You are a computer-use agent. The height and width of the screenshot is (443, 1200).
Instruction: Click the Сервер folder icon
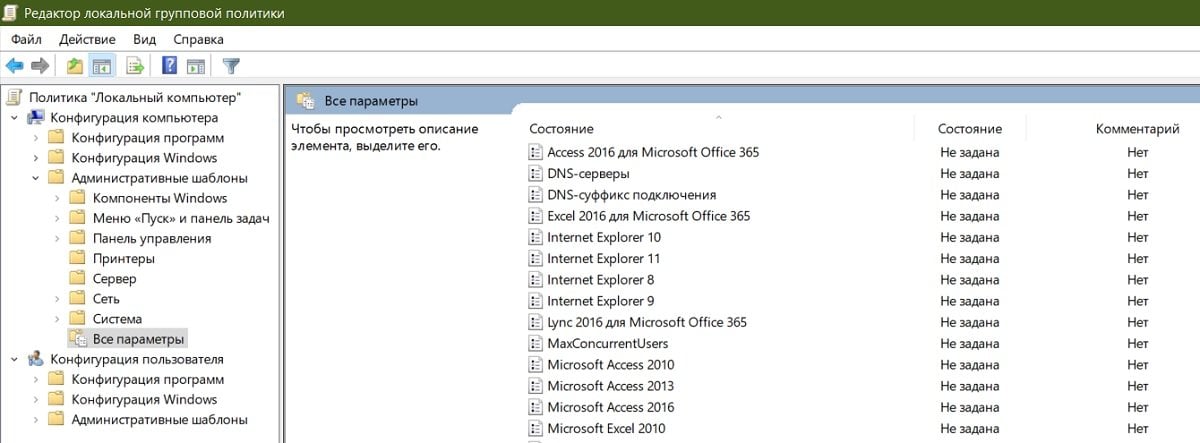click(77, 278)
